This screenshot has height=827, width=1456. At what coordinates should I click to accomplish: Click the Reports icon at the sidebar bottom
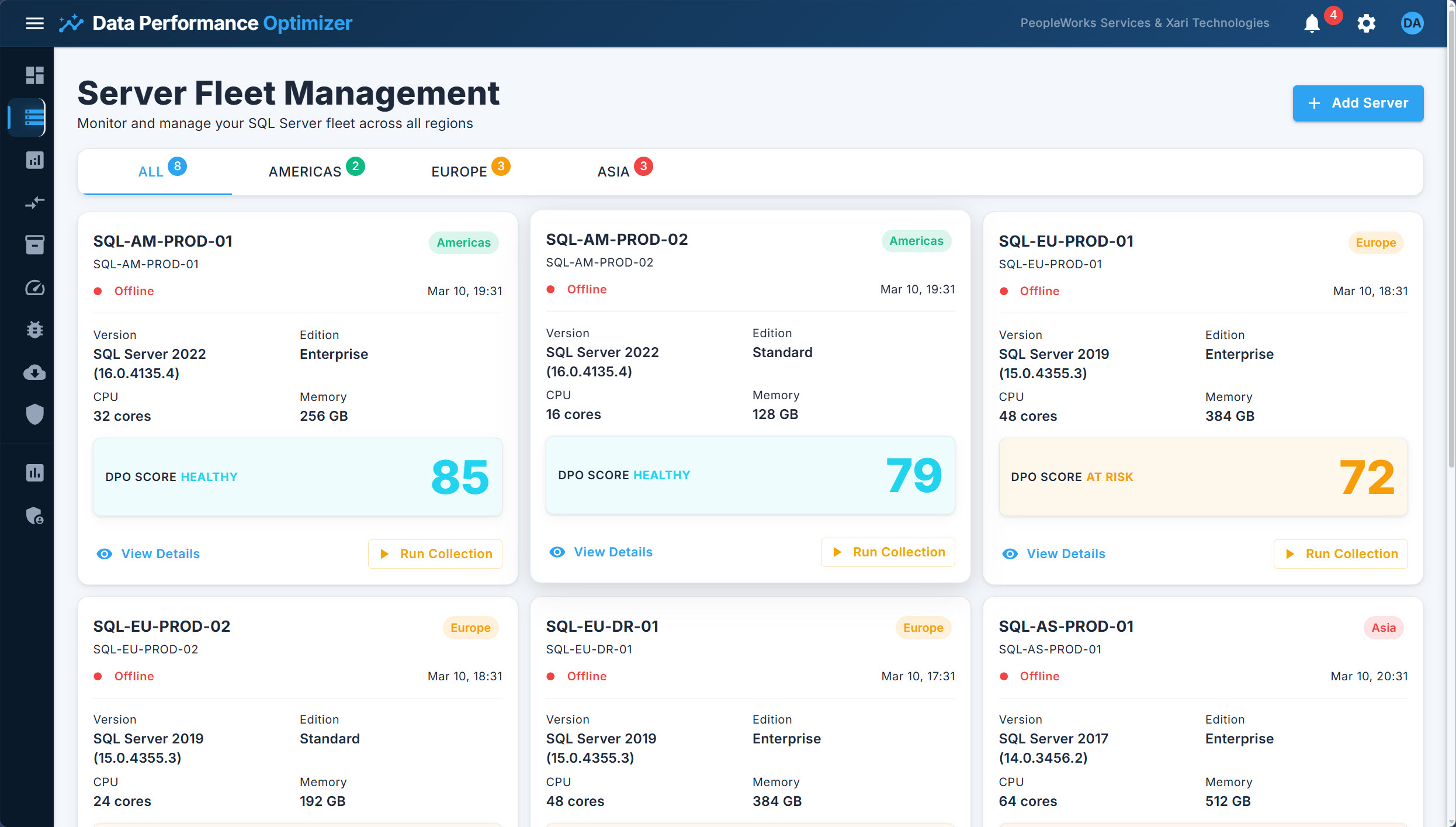pyautogui.click(x=34, y=473)
